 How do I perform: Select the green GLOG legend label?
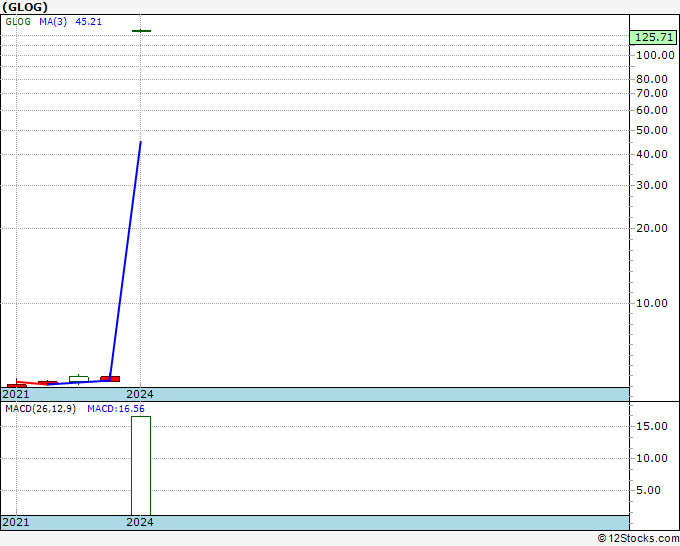tap(18, 21)
